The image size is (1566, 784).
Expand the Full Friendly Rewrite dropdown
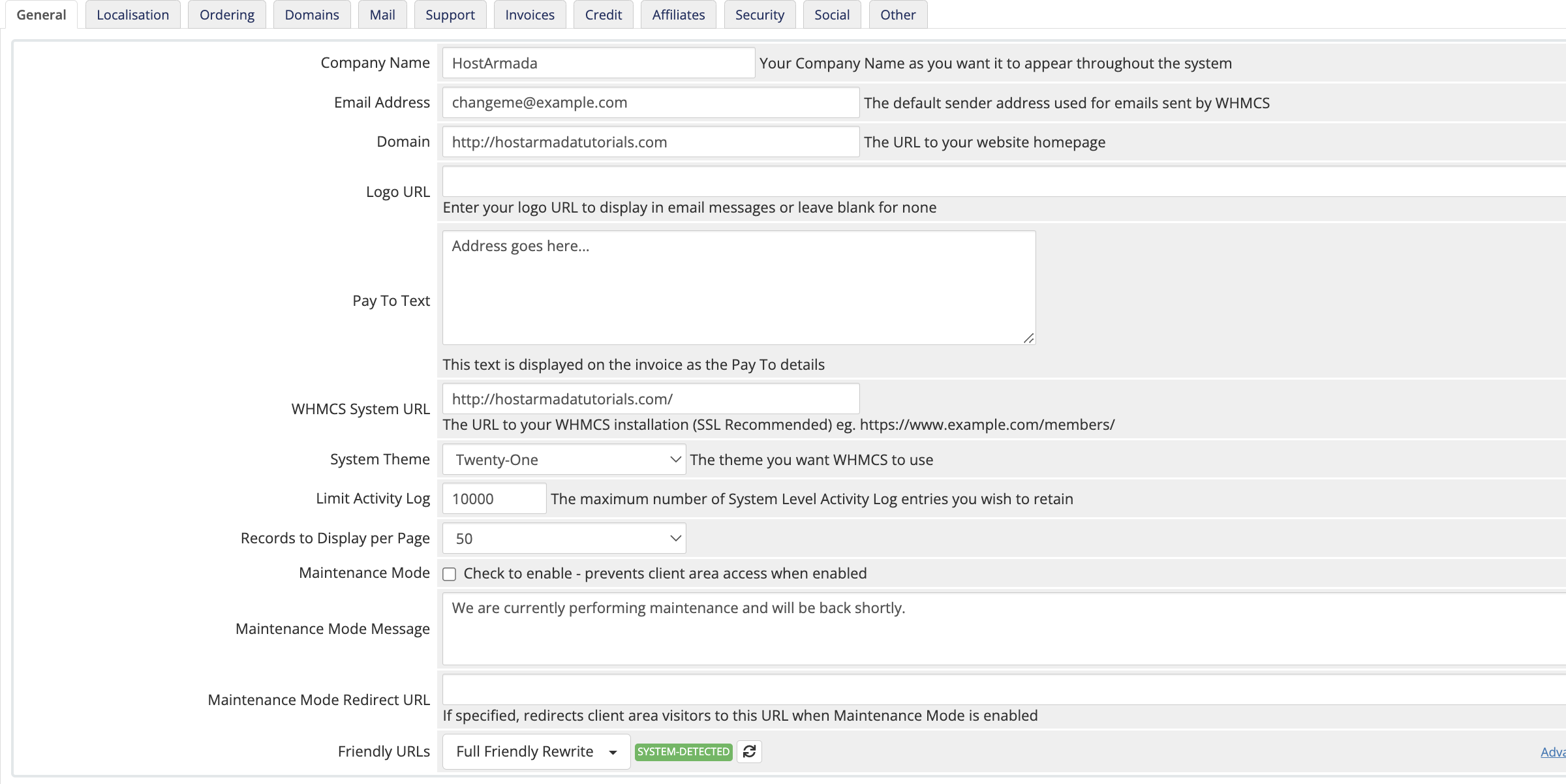pos(536,751)
